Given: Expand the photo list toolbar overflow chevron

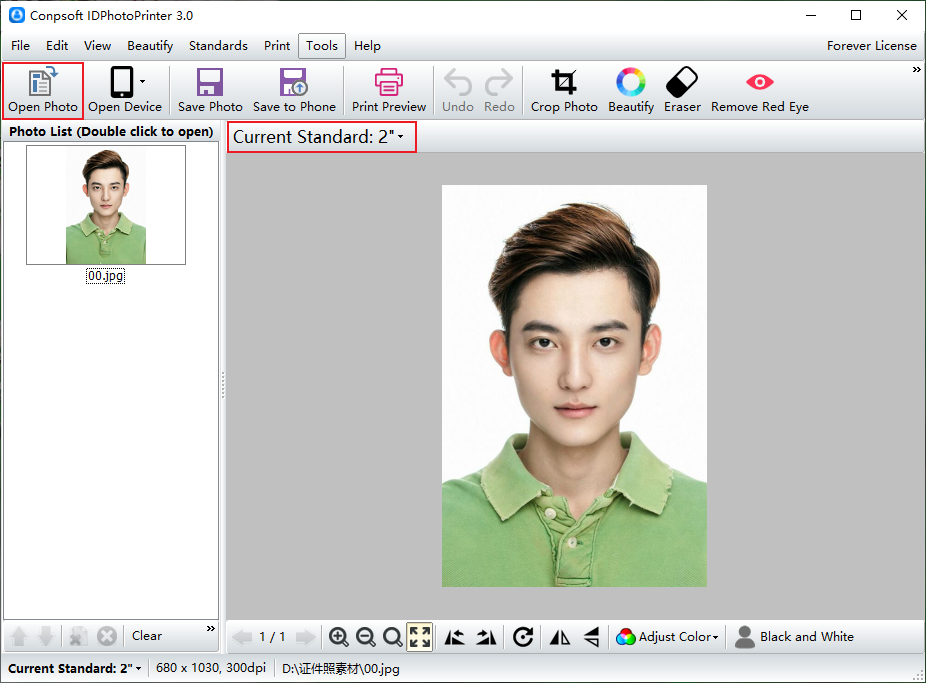Looking at the screenshot, I should click(211, 628).
